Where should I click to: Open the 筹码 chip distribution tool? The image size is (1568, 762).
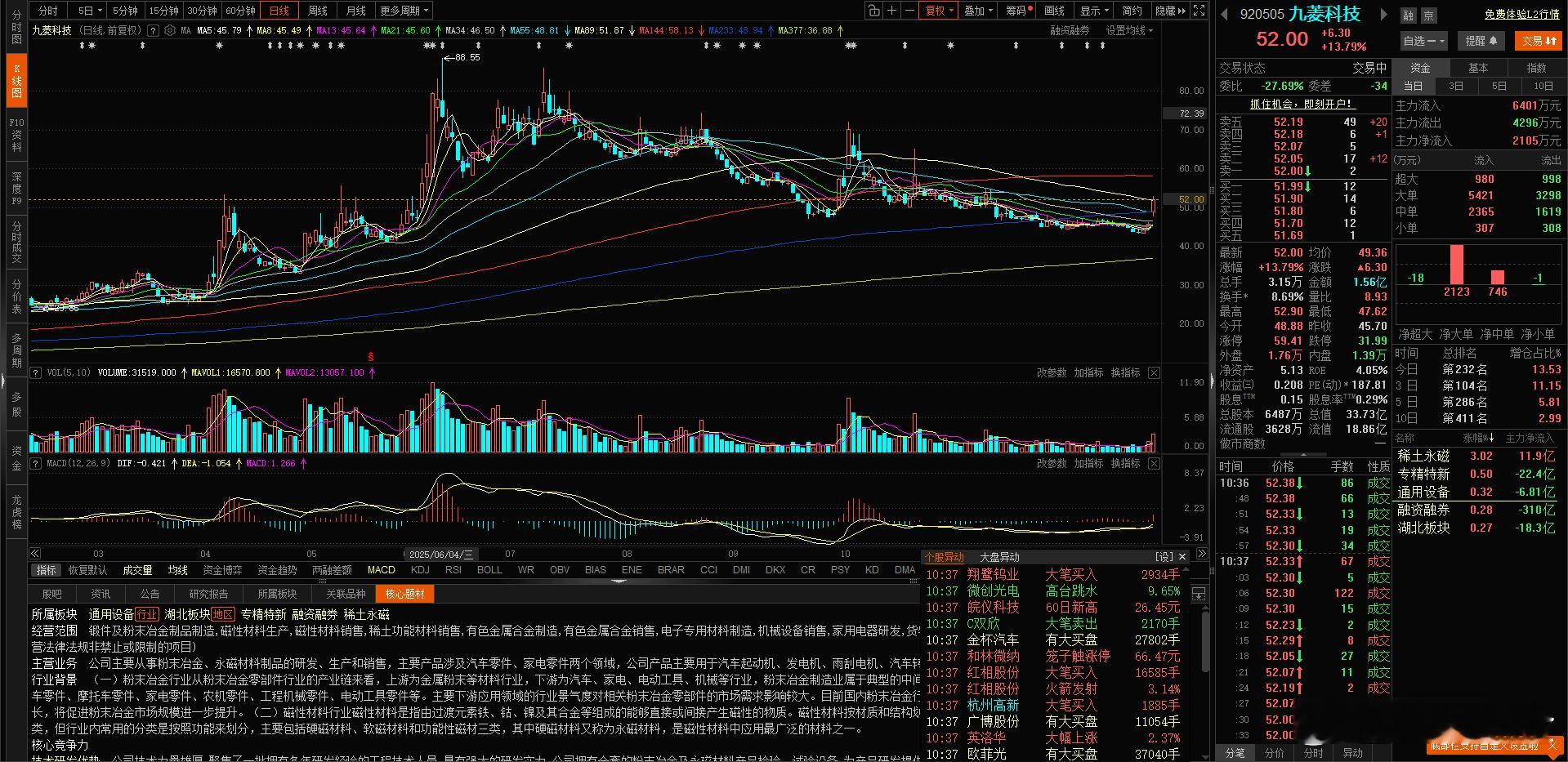point(1017,11)
